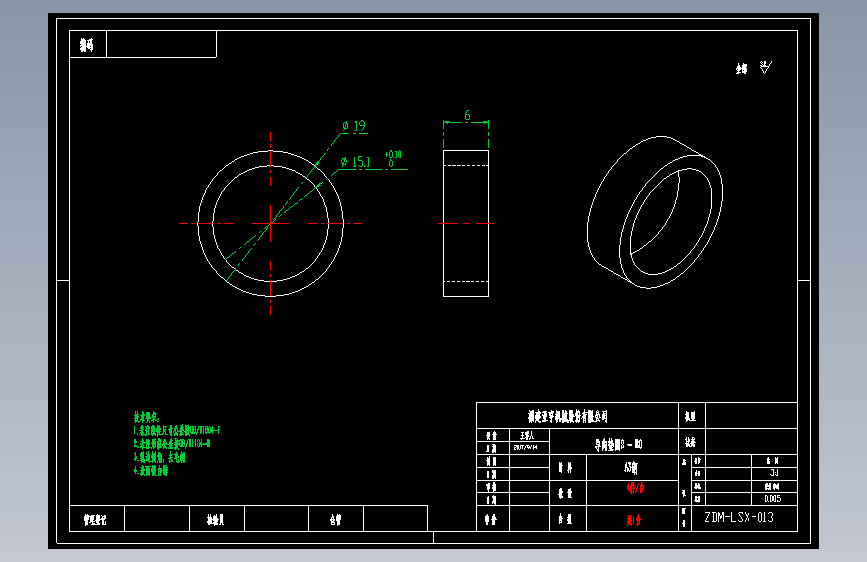Screen dimensions: 867x562
Task: Click the red text in the bottom title block row
Action: point(633,520)
